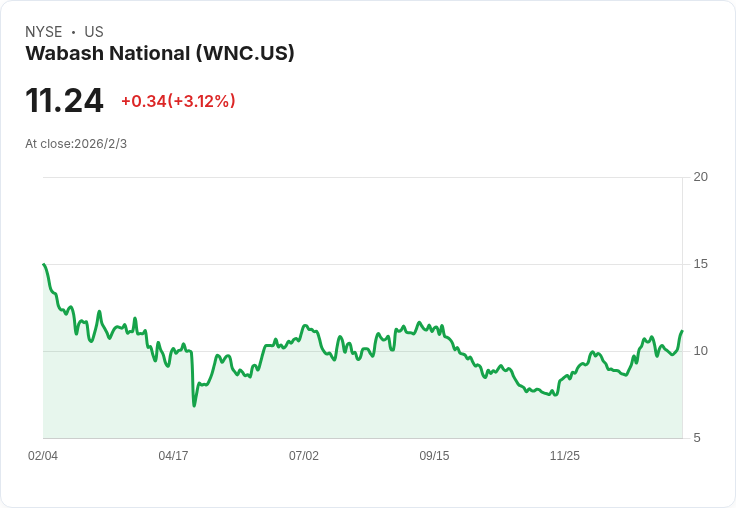Select the 07/02 date on the x-axis
736x508 pixels.
pos(304,456)
